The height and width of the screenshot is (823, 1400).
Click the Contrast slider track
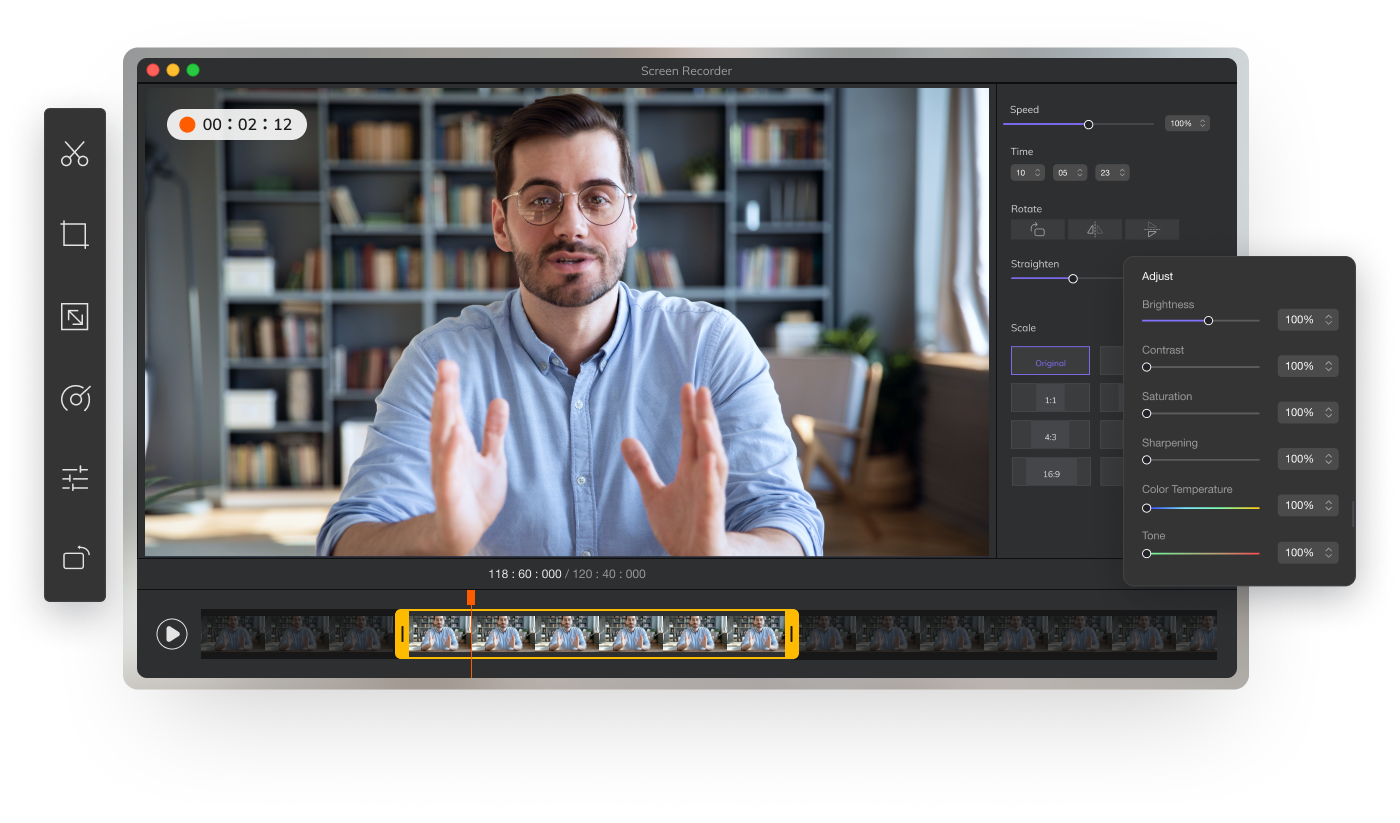tap(1201, 367)
